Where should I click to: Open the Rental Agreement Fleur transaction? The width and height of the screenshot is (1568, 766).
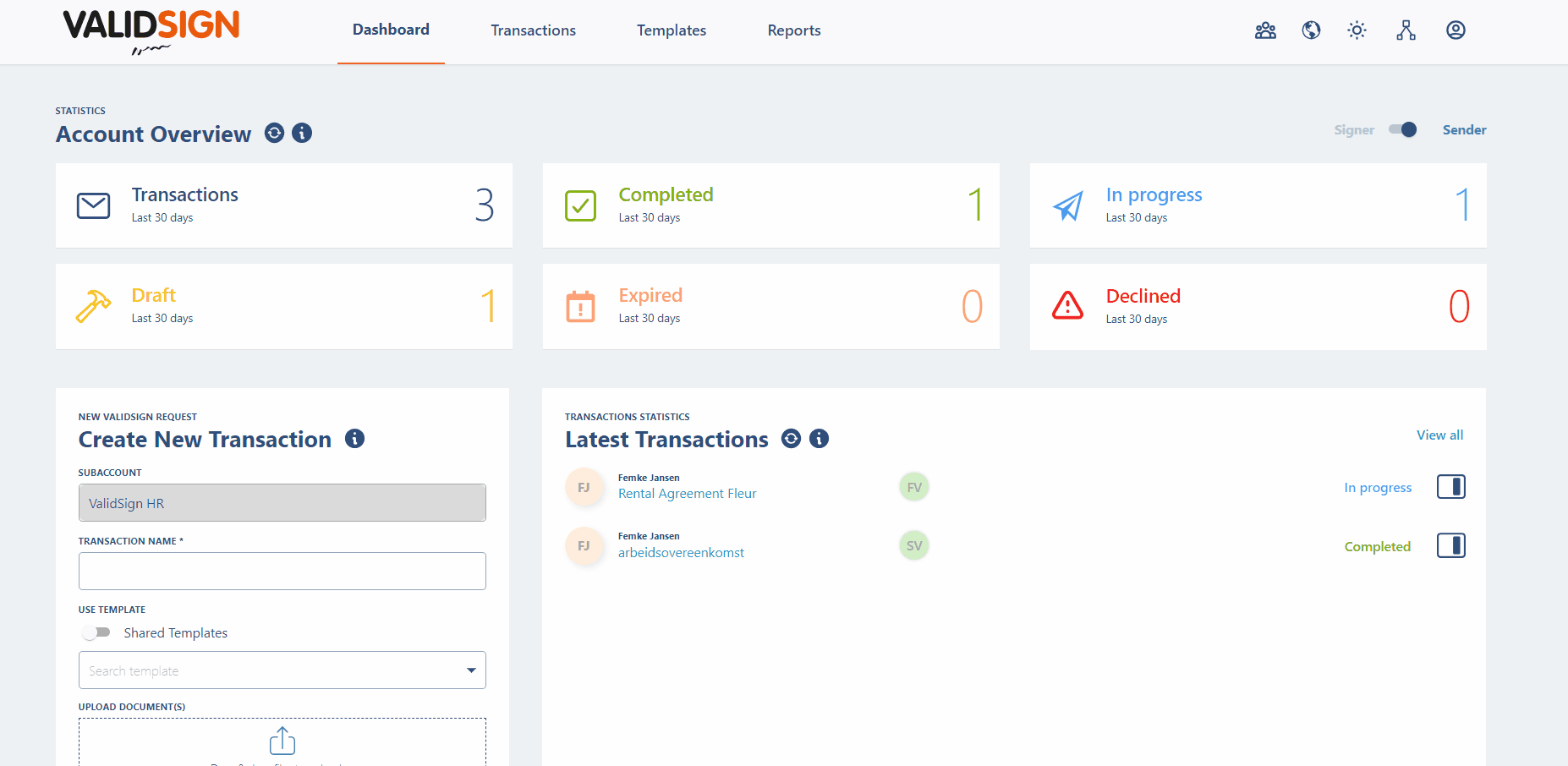687,493
